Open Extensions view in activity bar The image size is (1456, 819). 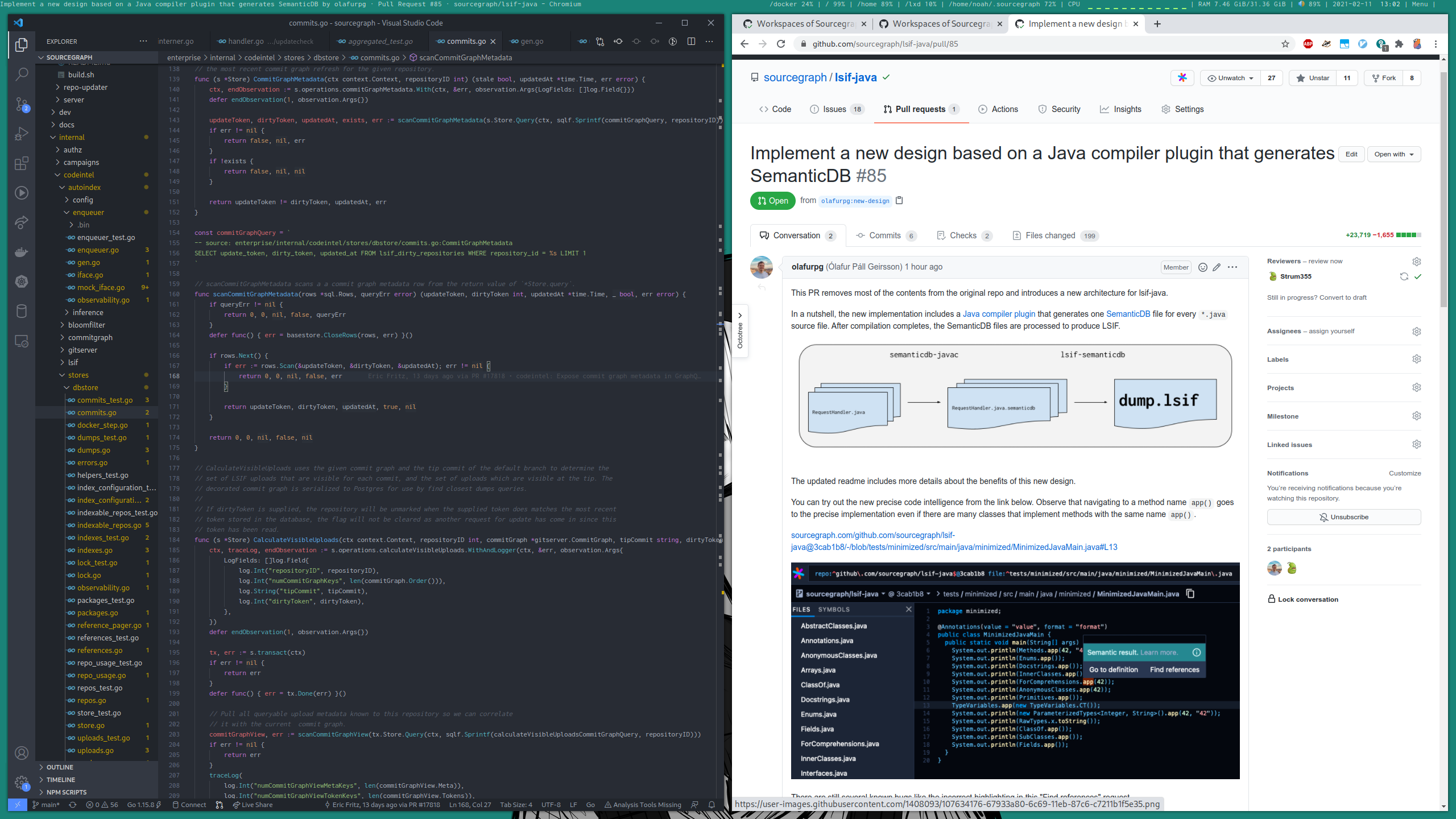[22, 163]
